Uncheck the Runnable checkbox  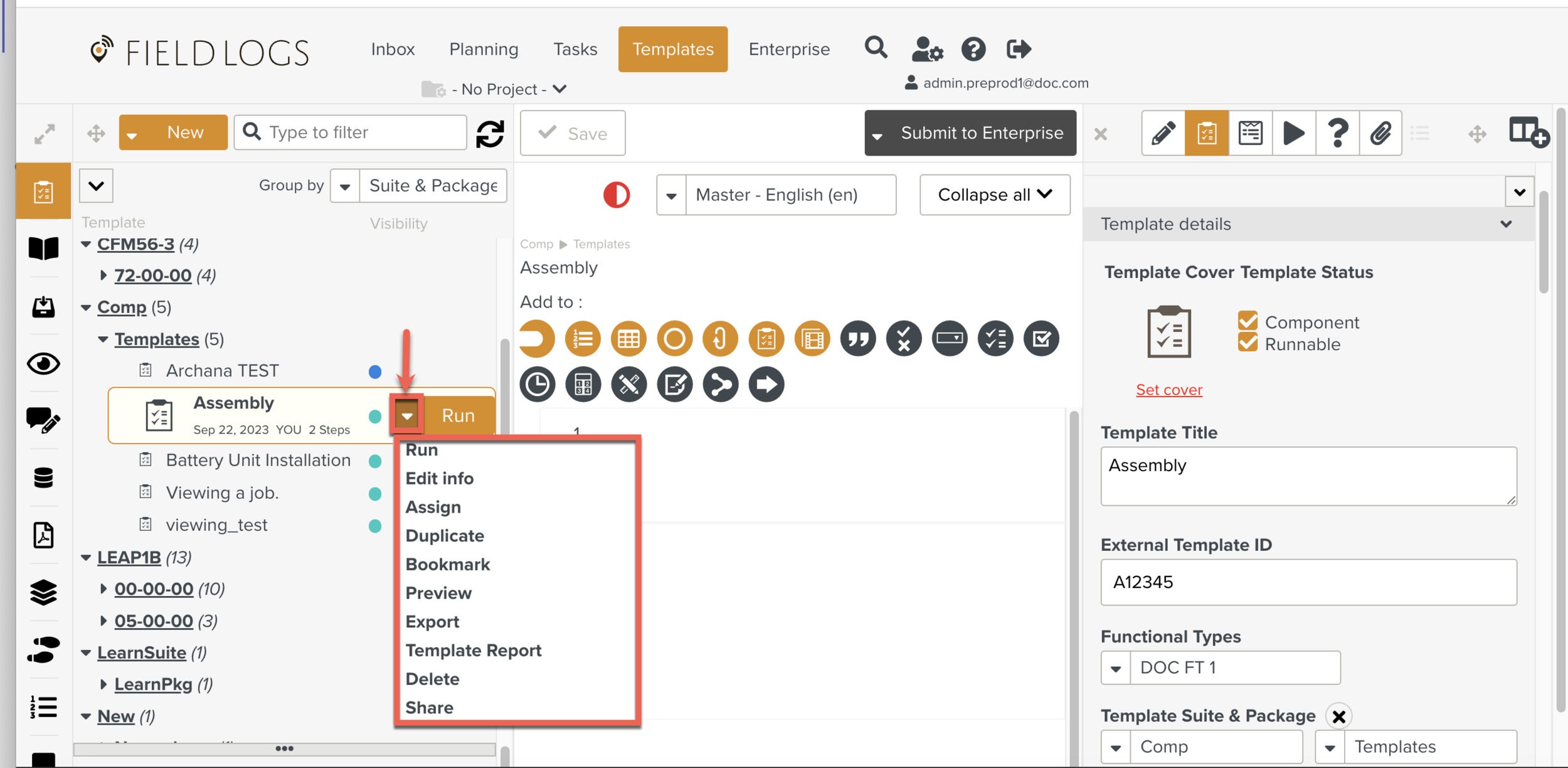click(x=1248, y=343)
